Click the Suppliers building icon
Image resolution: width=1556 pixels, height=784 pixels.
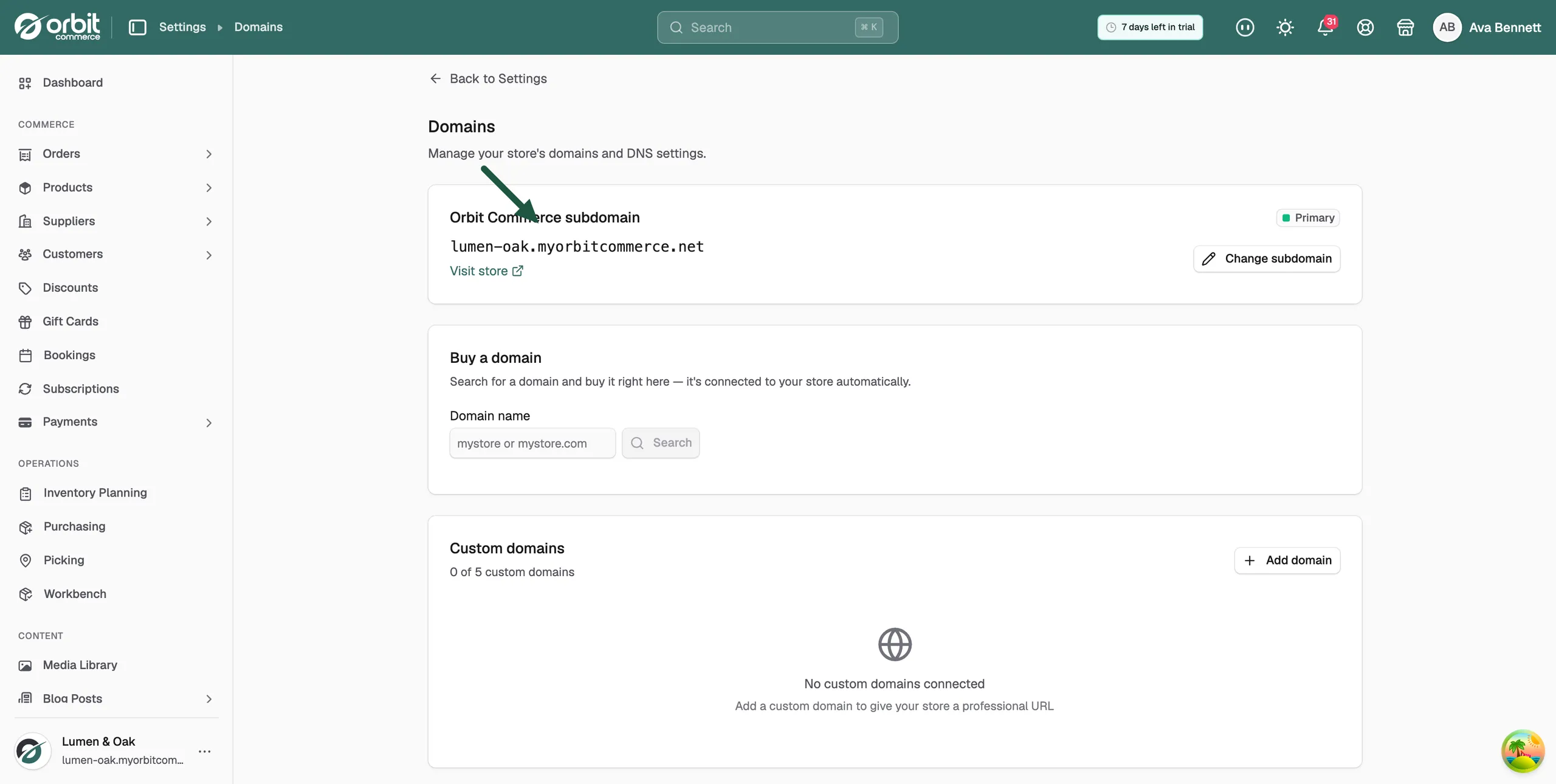click(x=25, y=221)
